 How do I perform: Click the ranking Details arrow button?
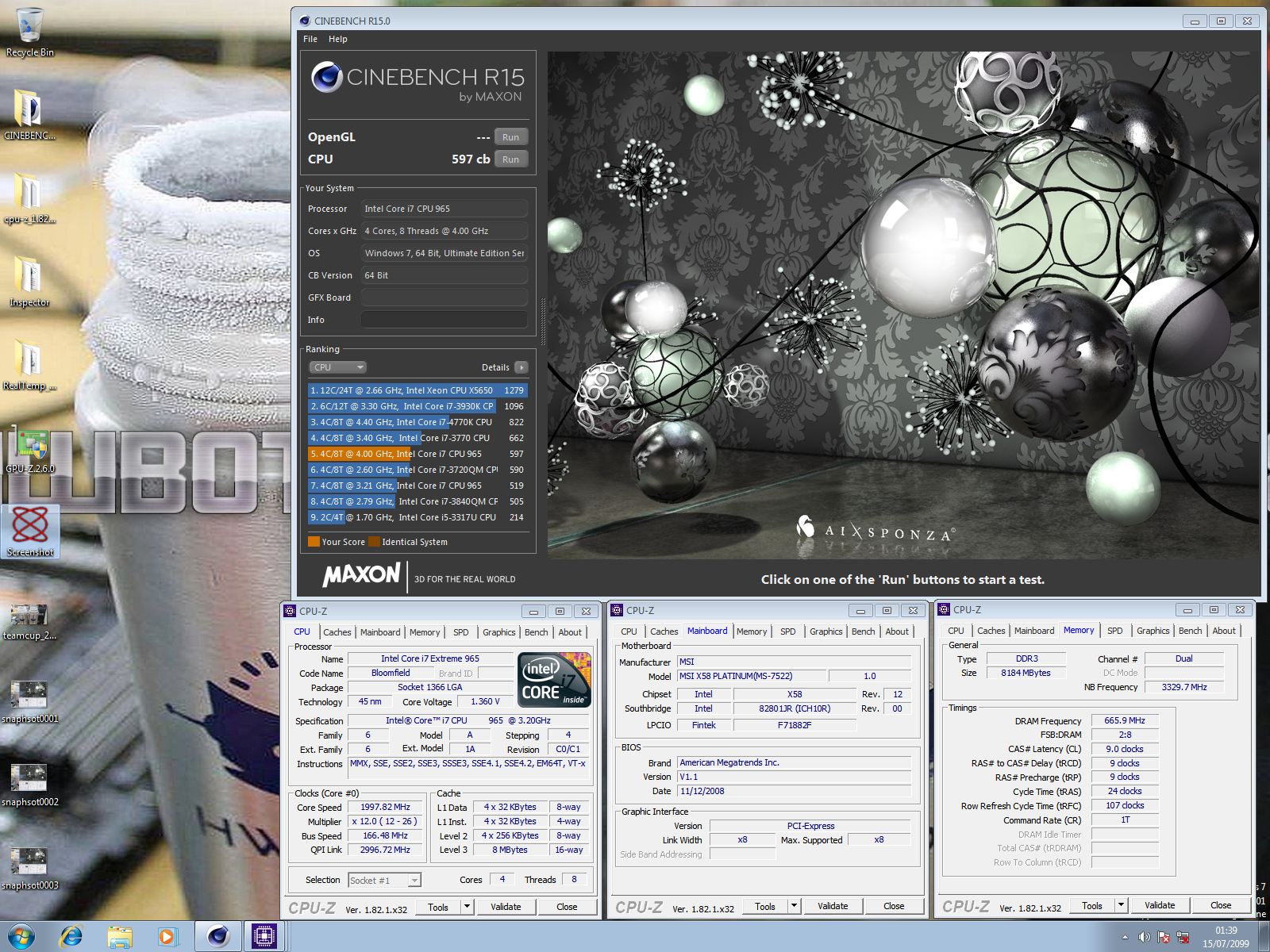point(521,367)
